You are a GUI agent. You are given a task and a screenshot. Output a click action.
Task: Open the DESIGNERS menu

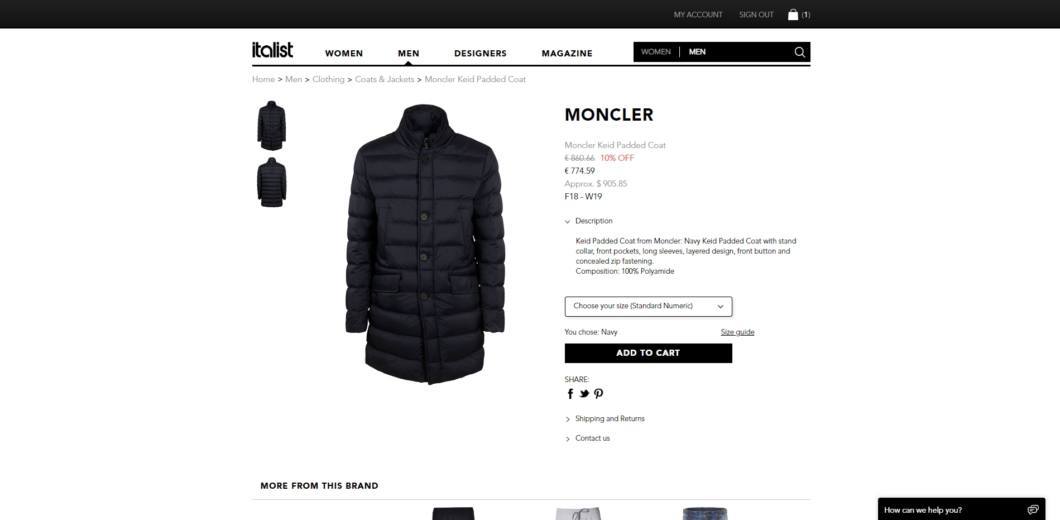click(480, 53)
